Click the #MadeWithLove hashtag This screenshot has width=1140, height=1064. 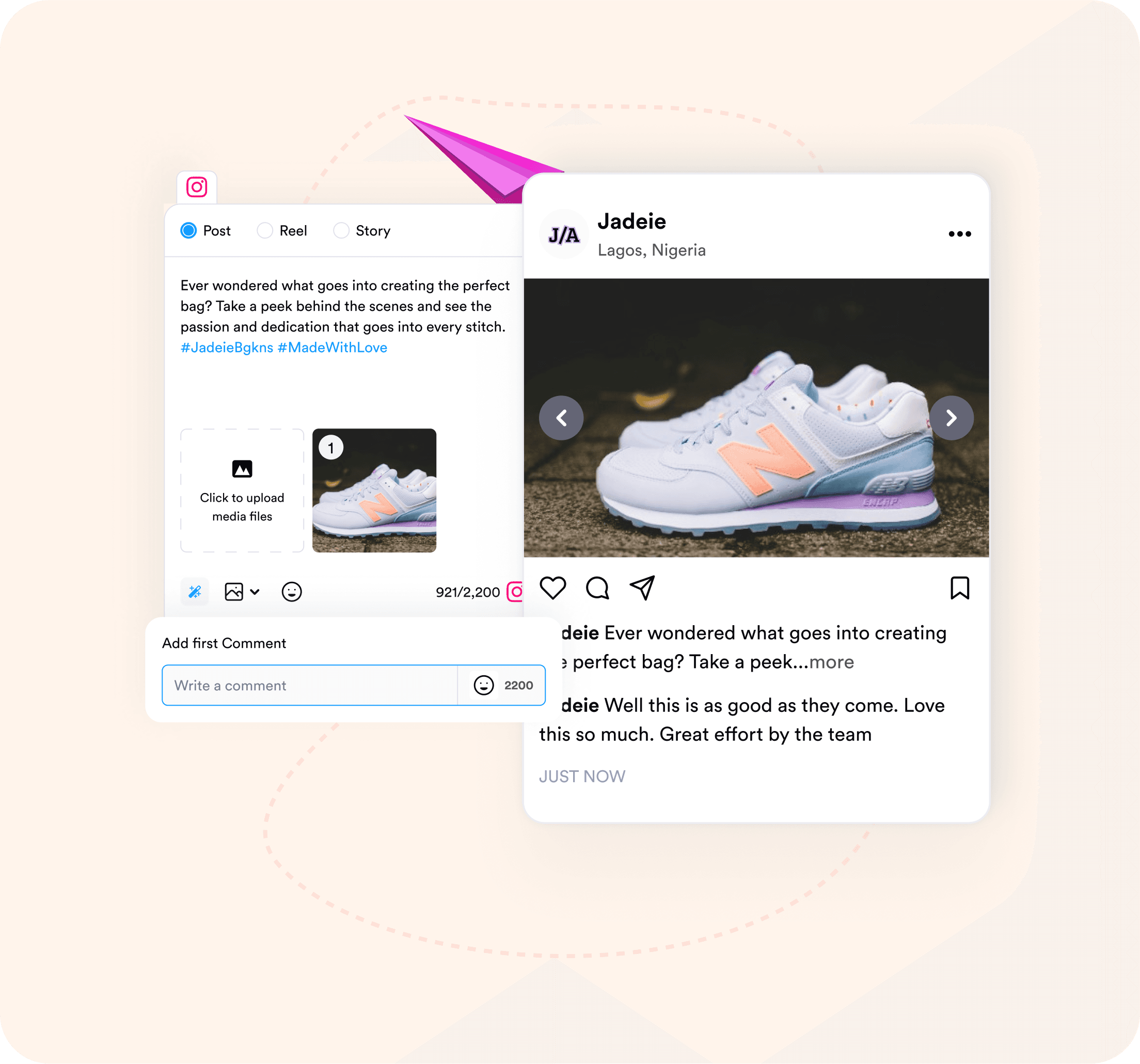332,347
